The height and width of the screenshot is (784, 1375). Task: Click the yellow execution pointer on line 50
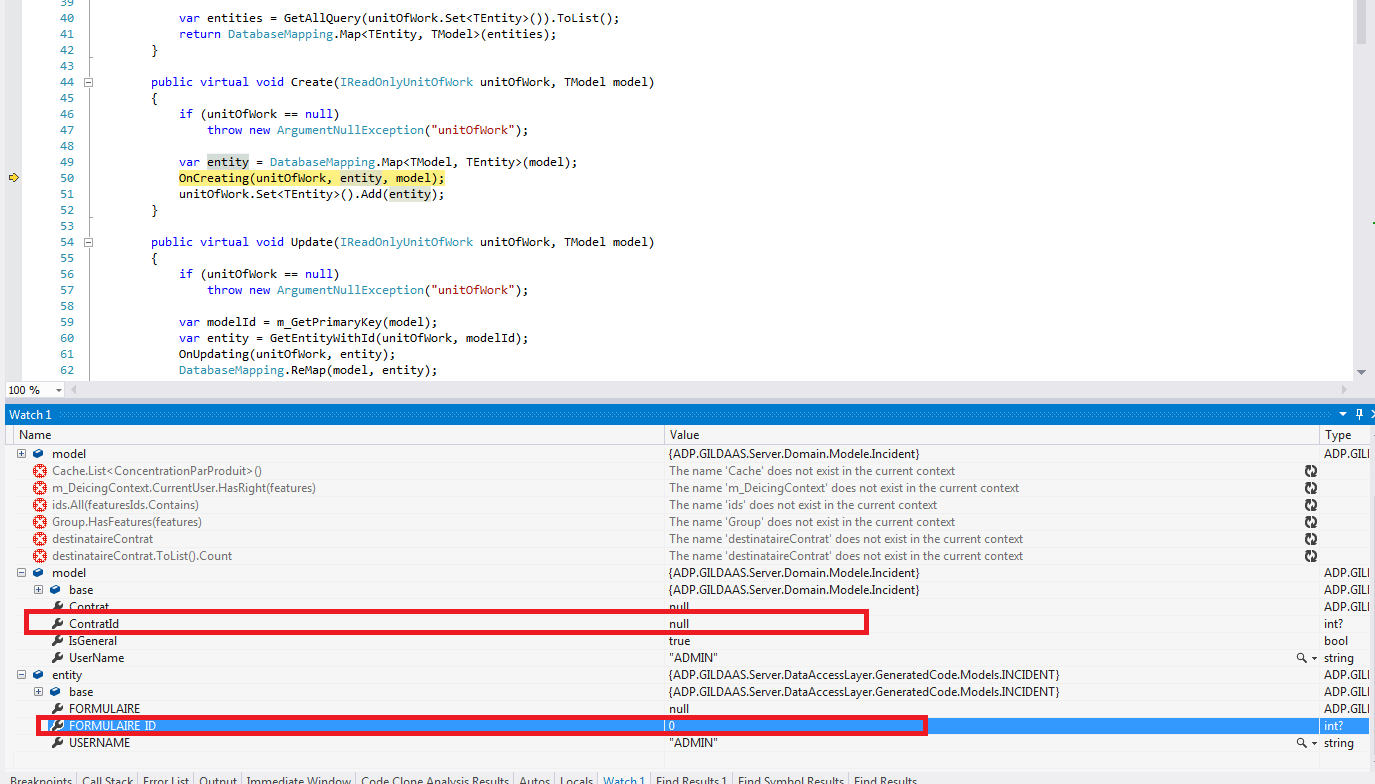pos(14,177)
